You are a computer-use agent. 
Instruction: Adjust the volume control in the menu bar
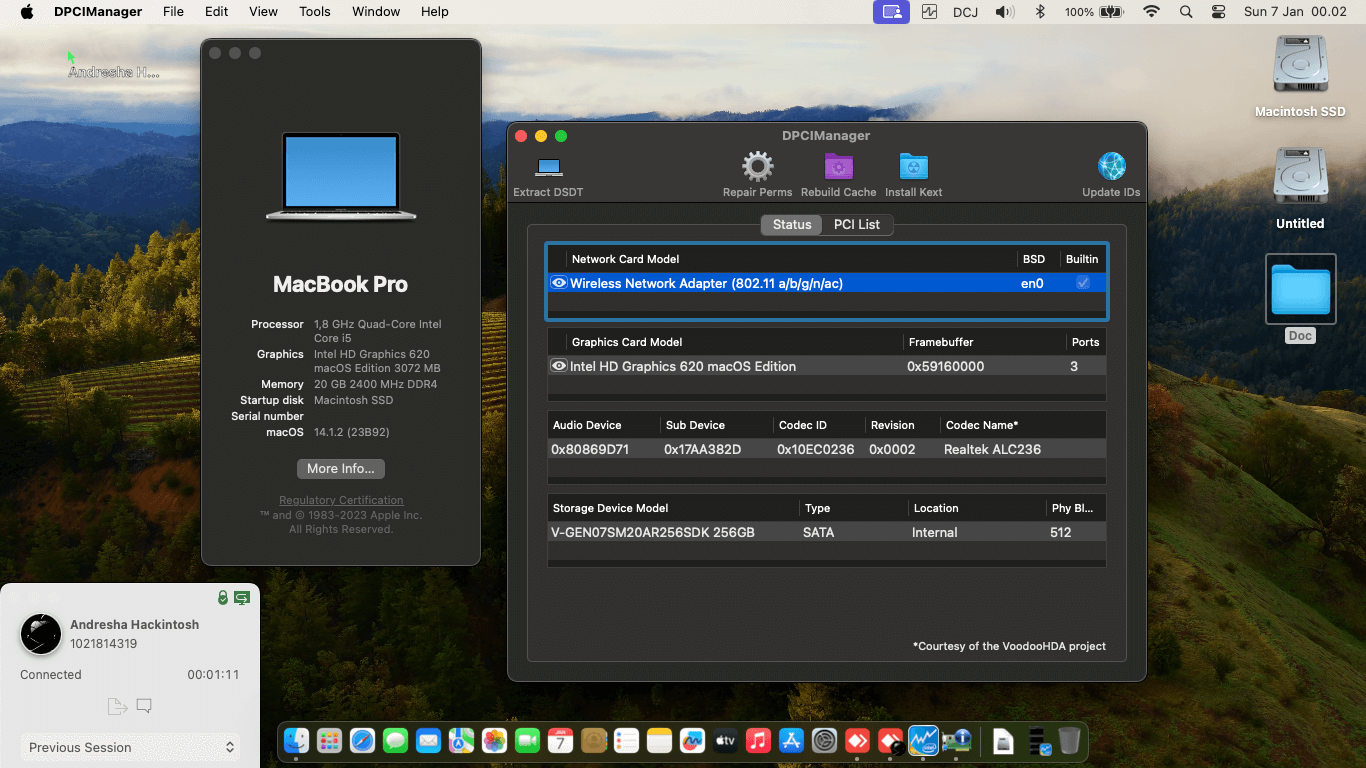(1004, 12)
